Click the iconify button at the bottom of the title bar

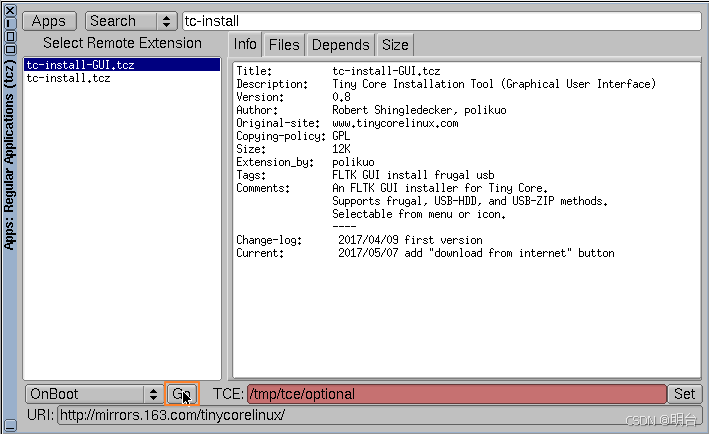(x=10, y=425)
